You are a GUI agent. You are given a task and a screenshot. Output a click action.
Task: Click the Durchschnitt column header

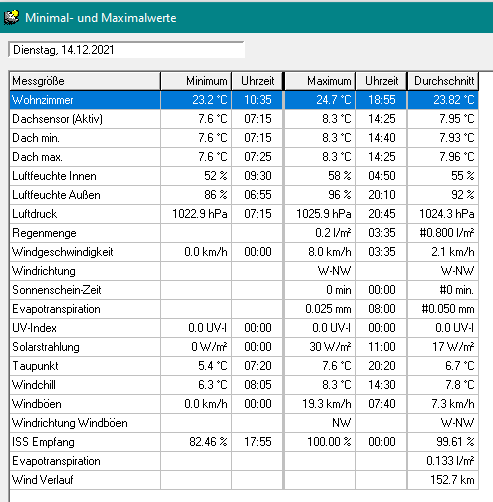click(443, 81)
